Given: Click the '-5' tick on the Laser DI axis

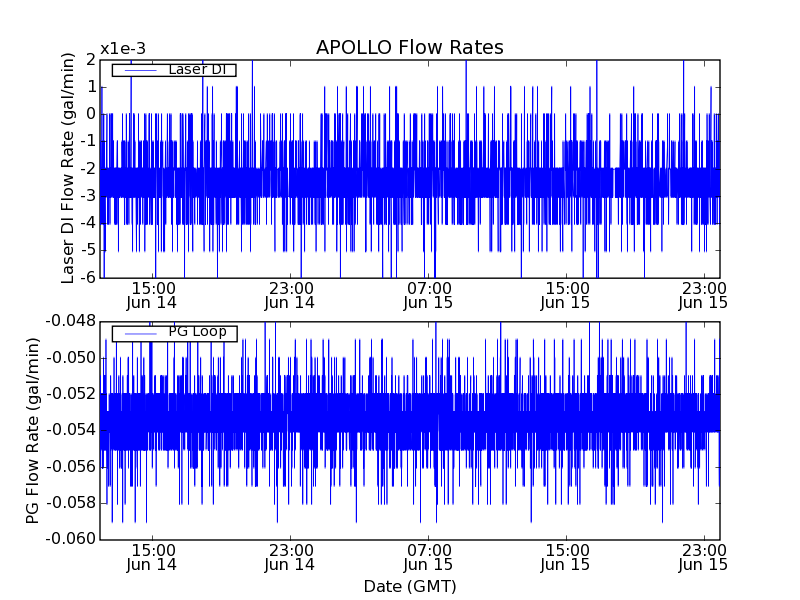Looking at the screenshot, I should click(88, 251).
